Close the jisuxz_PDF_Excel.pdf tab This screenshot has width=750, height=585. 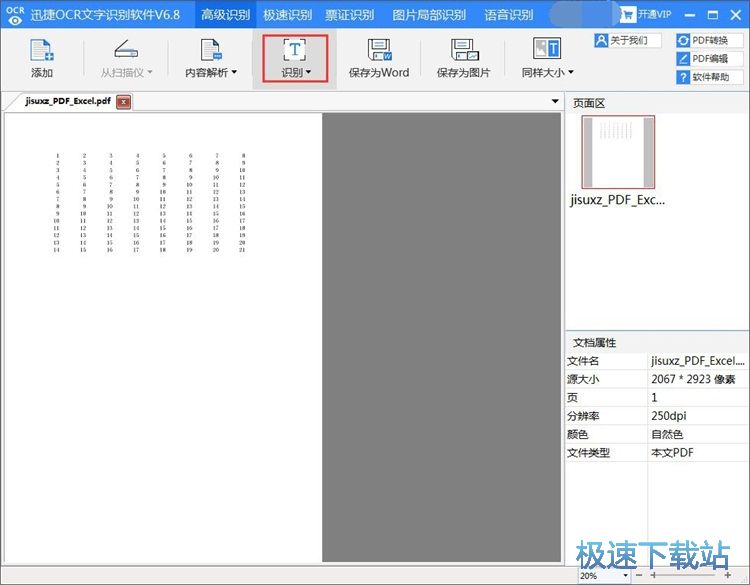click(123, 102)
